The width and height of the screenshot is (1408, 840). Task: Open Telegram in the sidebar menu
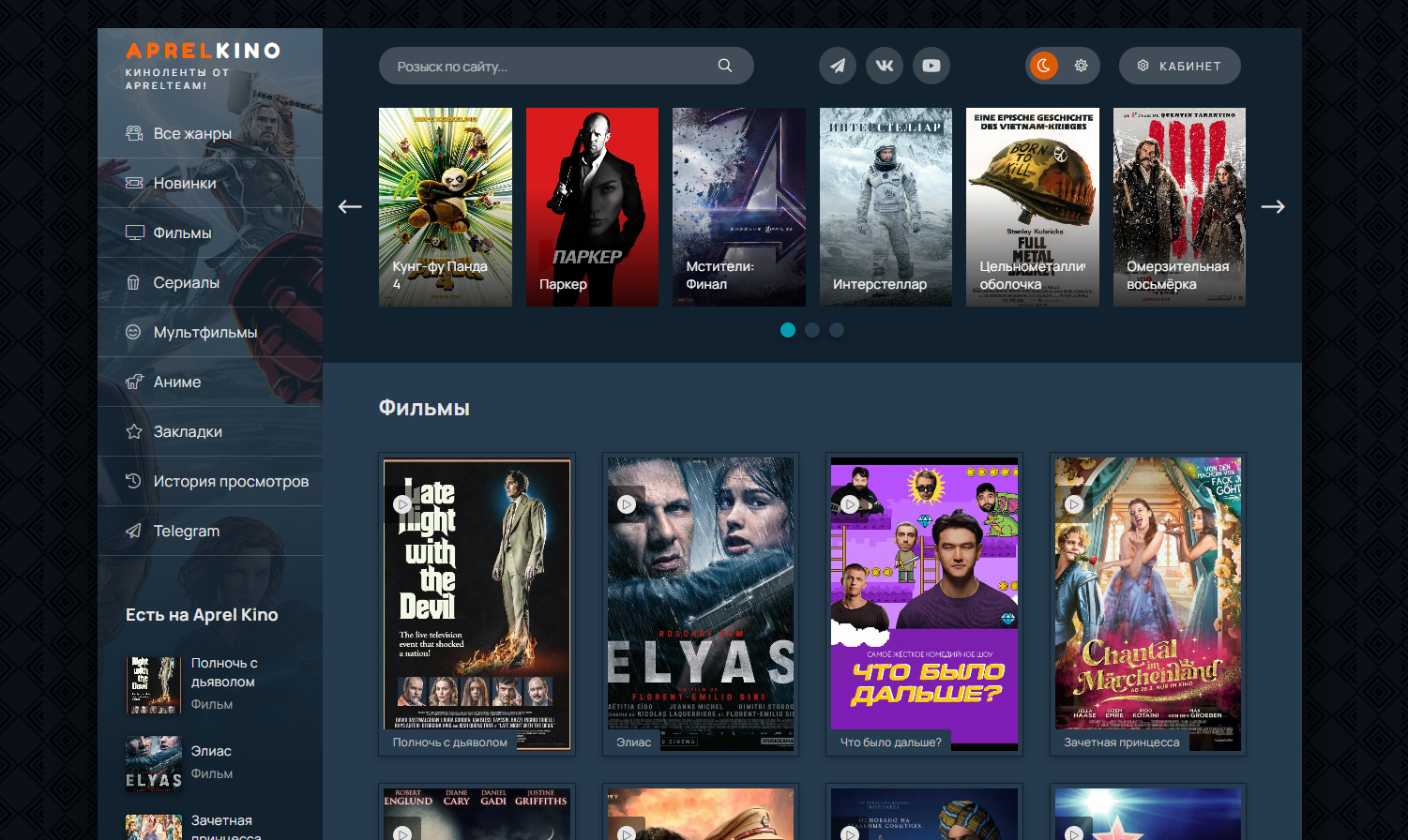pos(210,531)
